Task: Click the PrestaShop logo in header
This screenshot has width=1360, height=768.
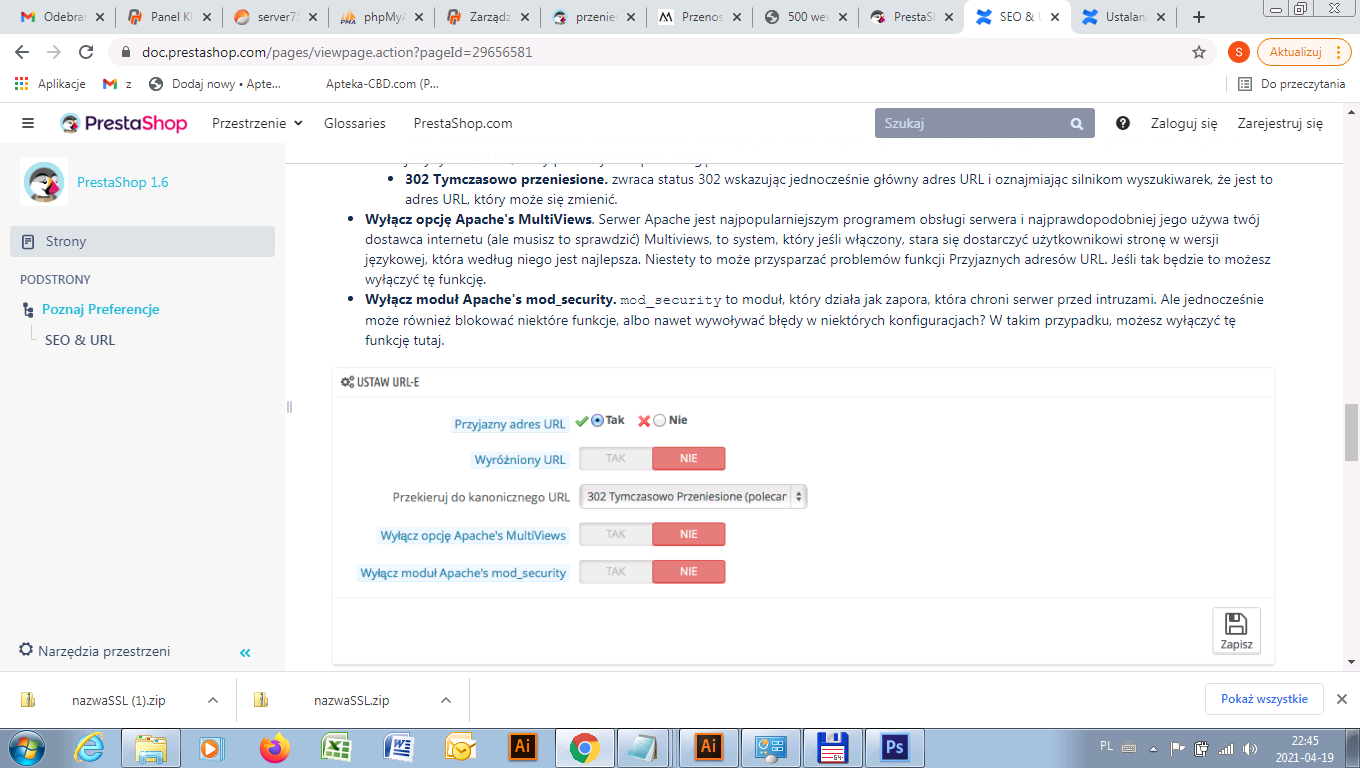Action: click(124, 123)
